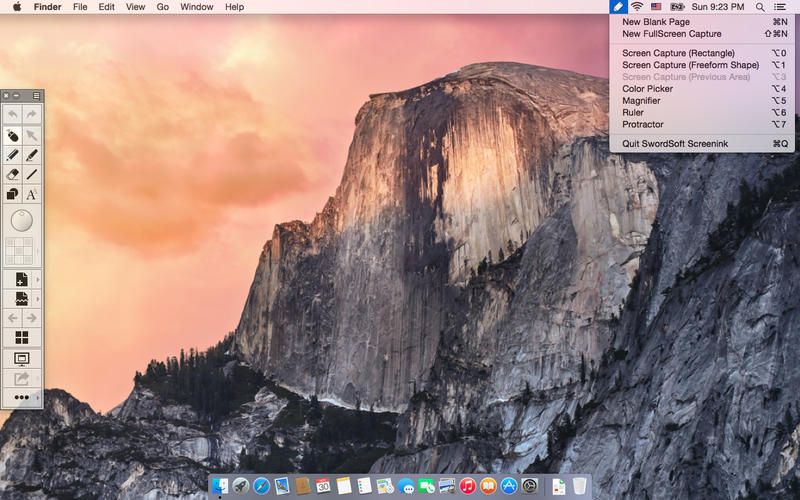The width and height of the screenshot is (800, 500).
Task: Select the shapes tool
Action: point(12,194)
